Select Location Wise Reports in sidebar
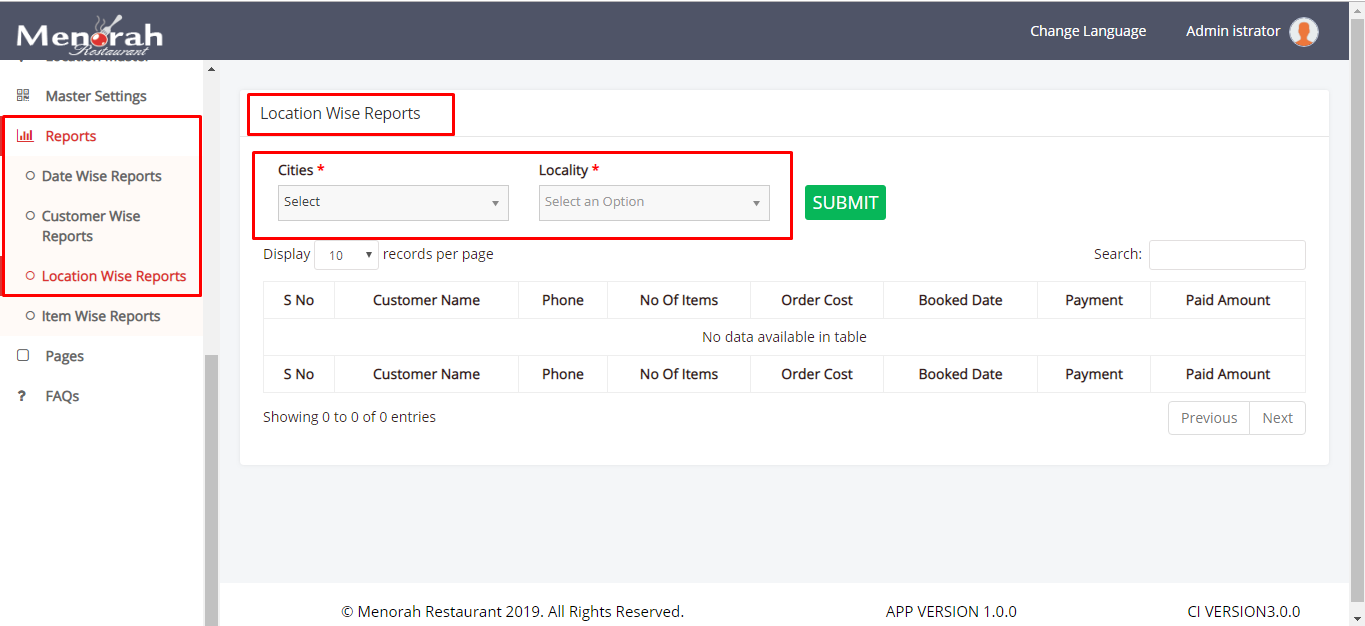This screenshot has height=626, width=1365. pos(113,276)
